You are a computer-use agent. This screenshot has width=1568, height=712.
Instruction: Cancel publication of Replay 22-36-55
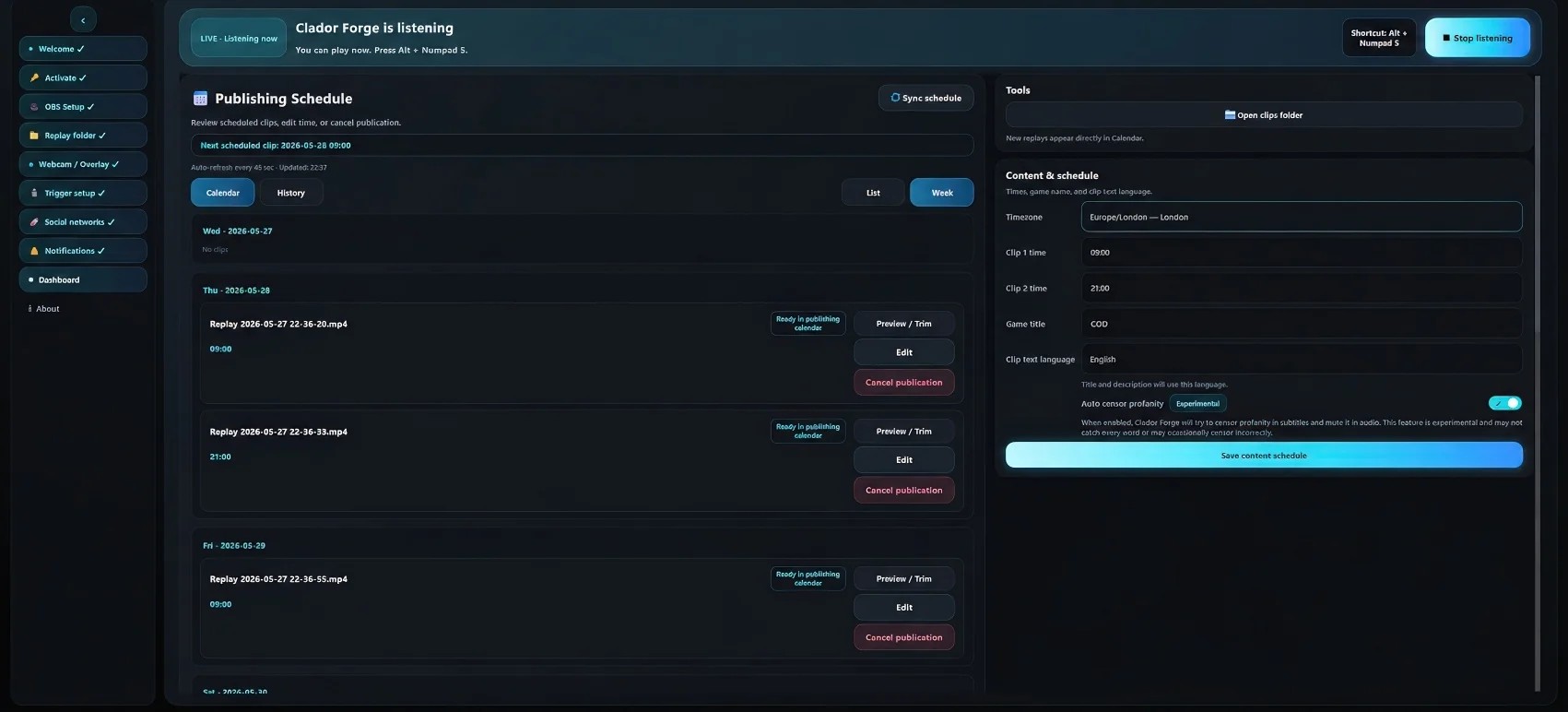(903, 637)
